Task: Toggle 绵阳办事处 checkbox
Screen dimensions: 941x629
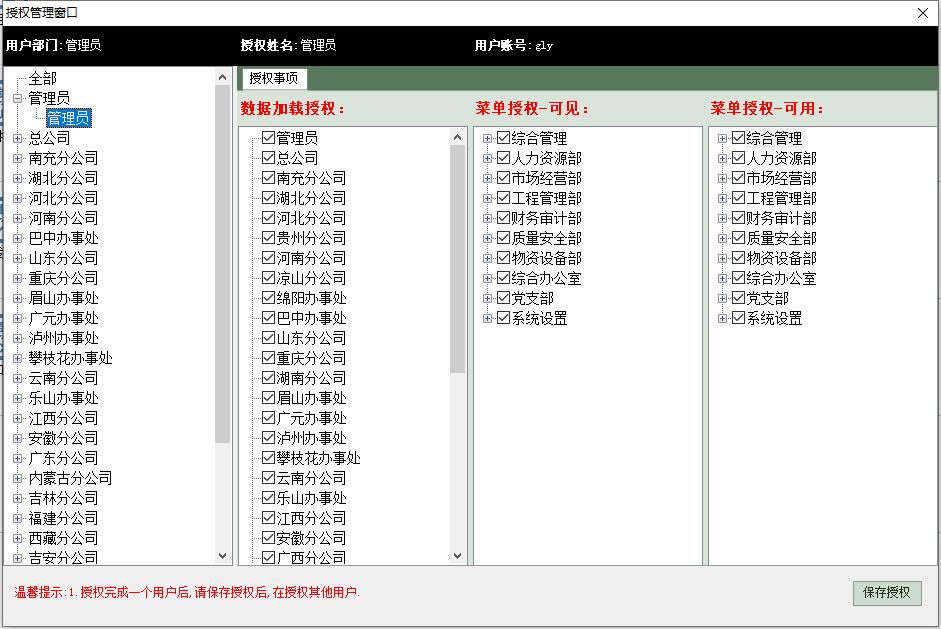Action: click(268, 298)
